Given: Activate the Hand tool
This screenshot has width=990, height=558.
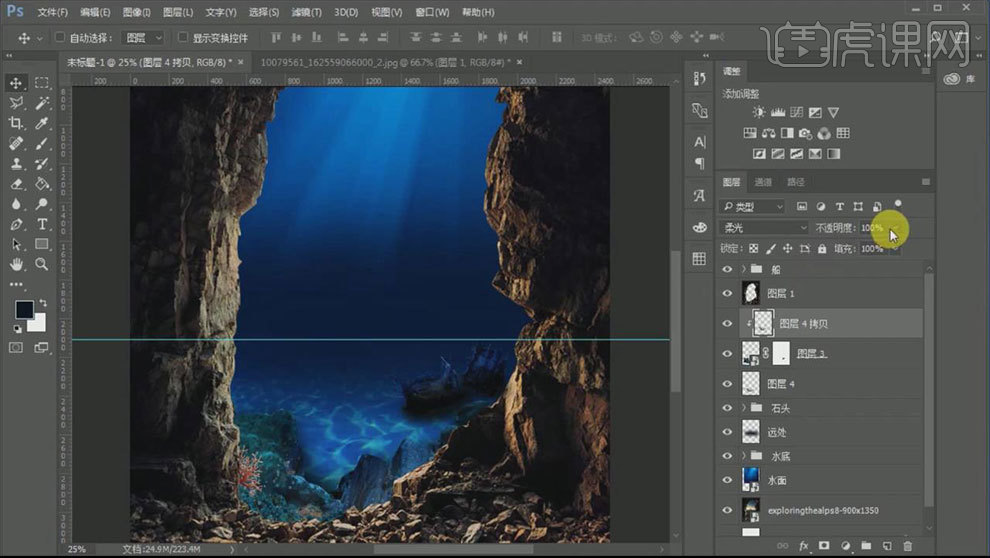Looking at the screenshot, I should pos(16,264).
